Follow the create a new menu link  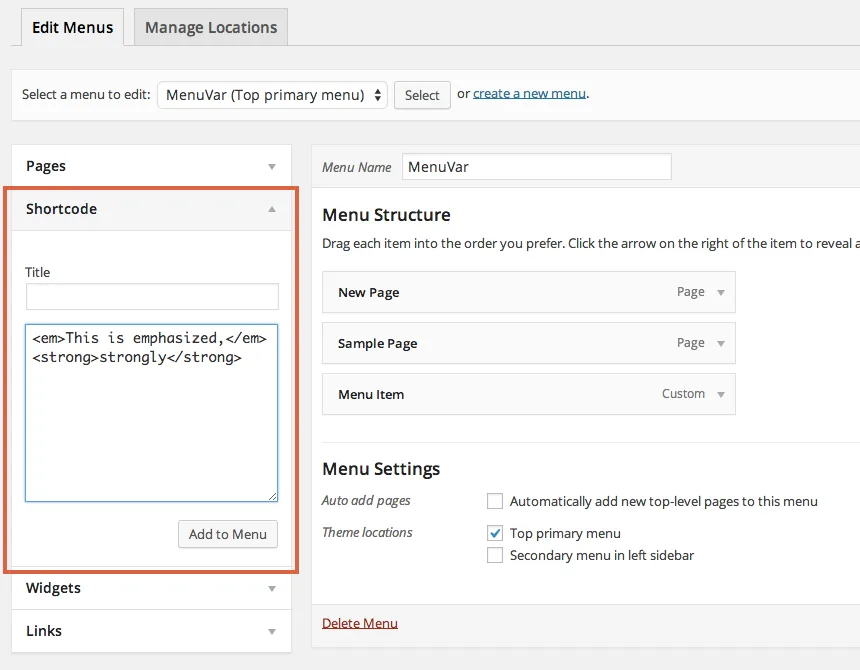tap(529, 94)
